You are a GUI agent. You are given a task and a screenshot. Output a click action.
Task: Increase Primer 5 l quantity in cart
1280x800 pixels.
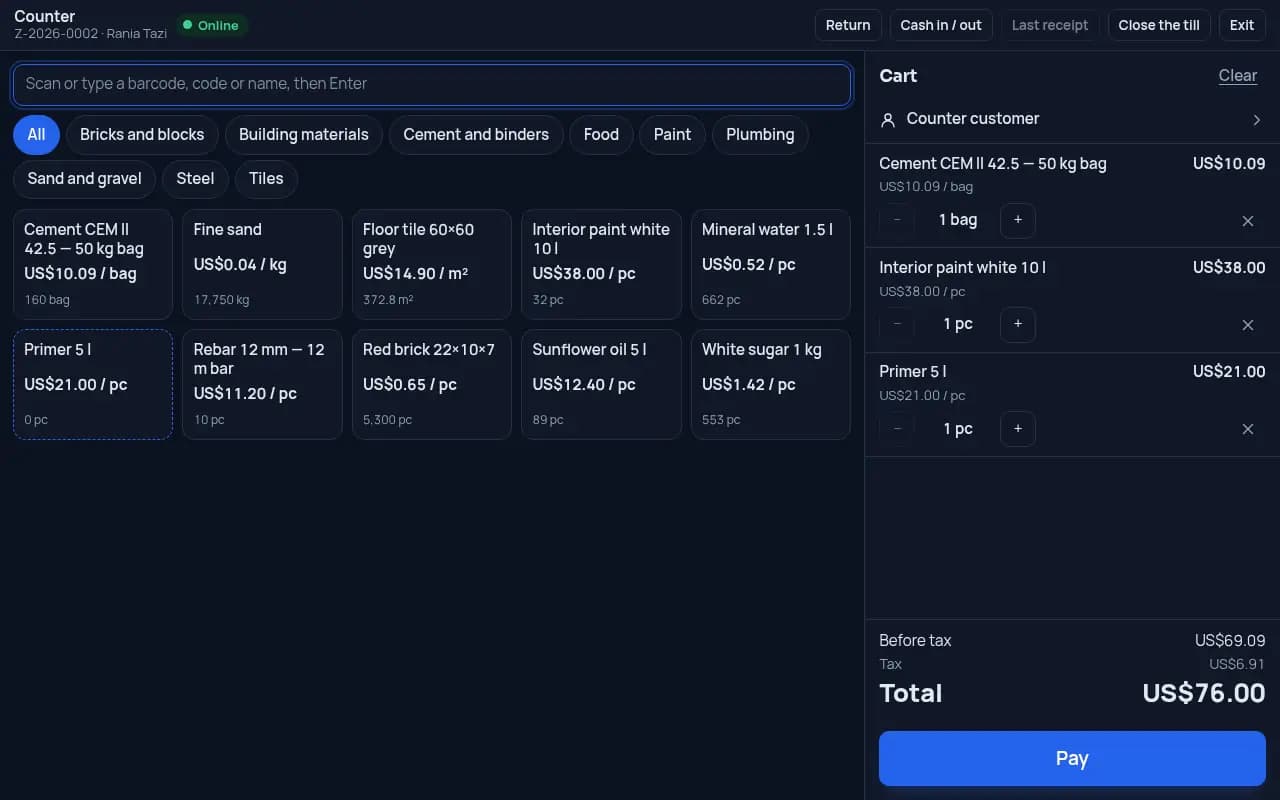point(1018,429)
